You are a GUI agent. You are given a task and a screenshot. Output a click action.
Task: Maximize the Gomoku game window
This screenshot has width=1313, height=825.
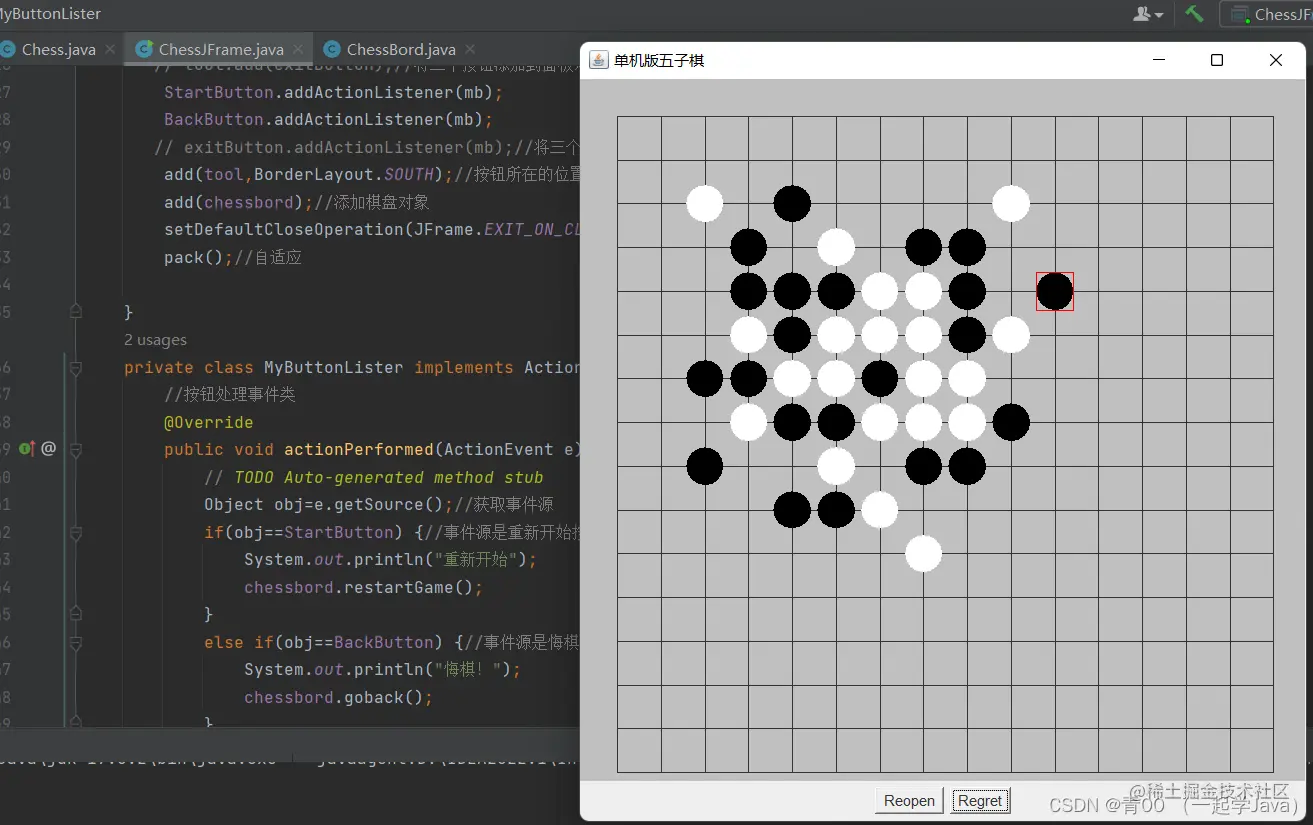click(1217, 60)
